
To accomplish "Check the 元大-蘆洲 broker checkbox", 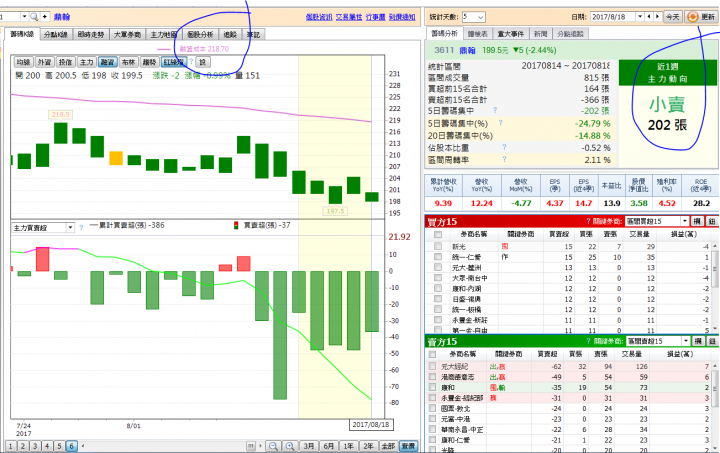I will click(438, 268).
